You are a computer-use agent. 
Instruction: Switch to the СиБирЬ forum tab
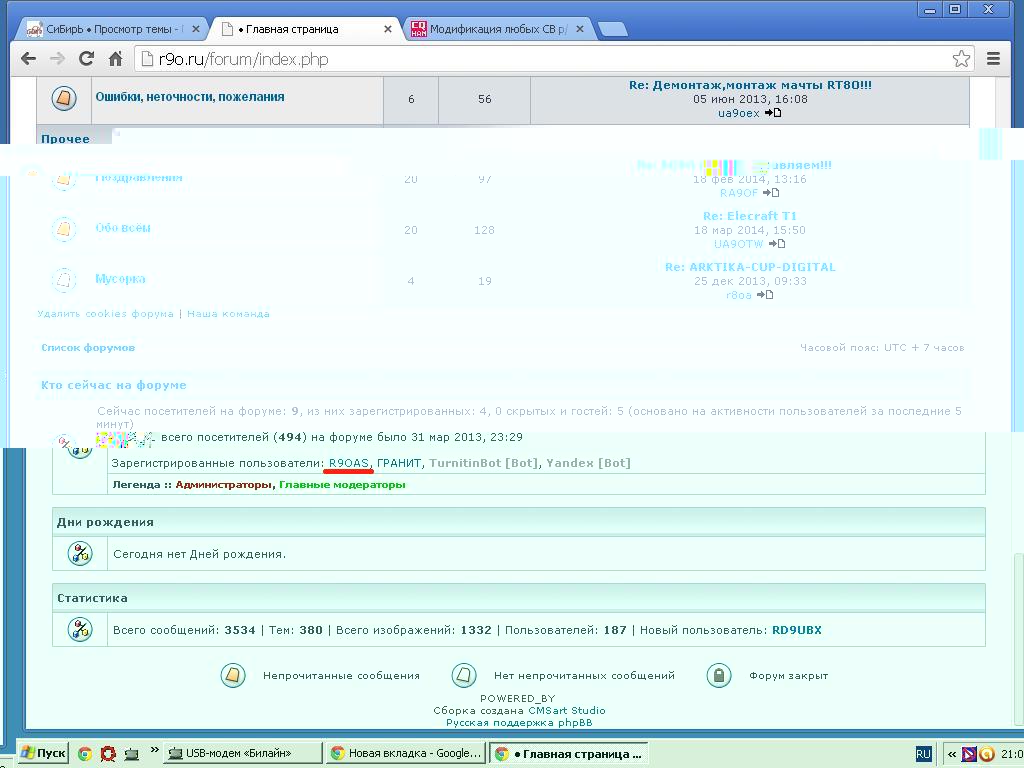pyautogui.click(x=110, y=29)
